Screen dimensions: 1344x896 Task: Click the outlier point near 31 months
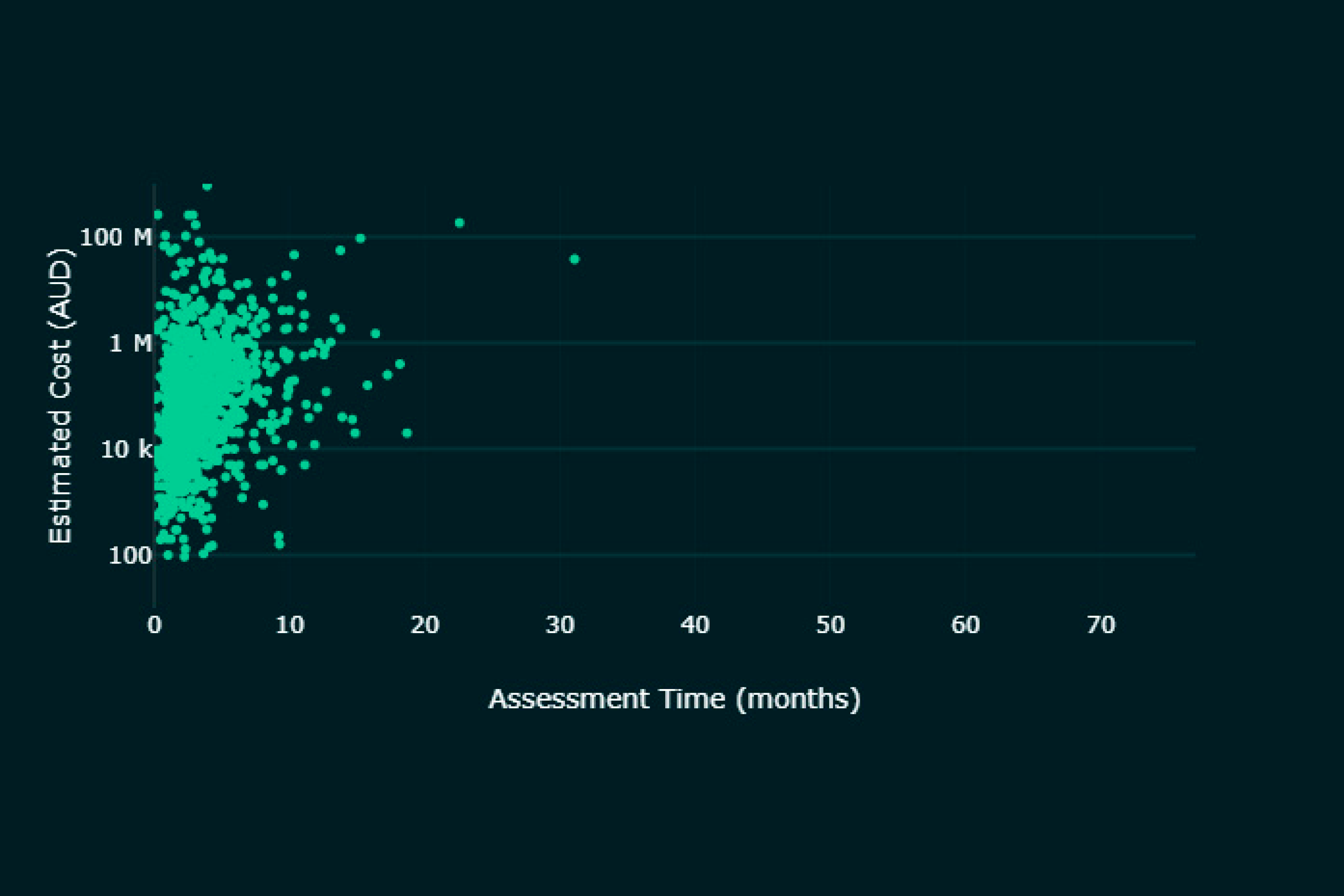(x=574, y=259)
